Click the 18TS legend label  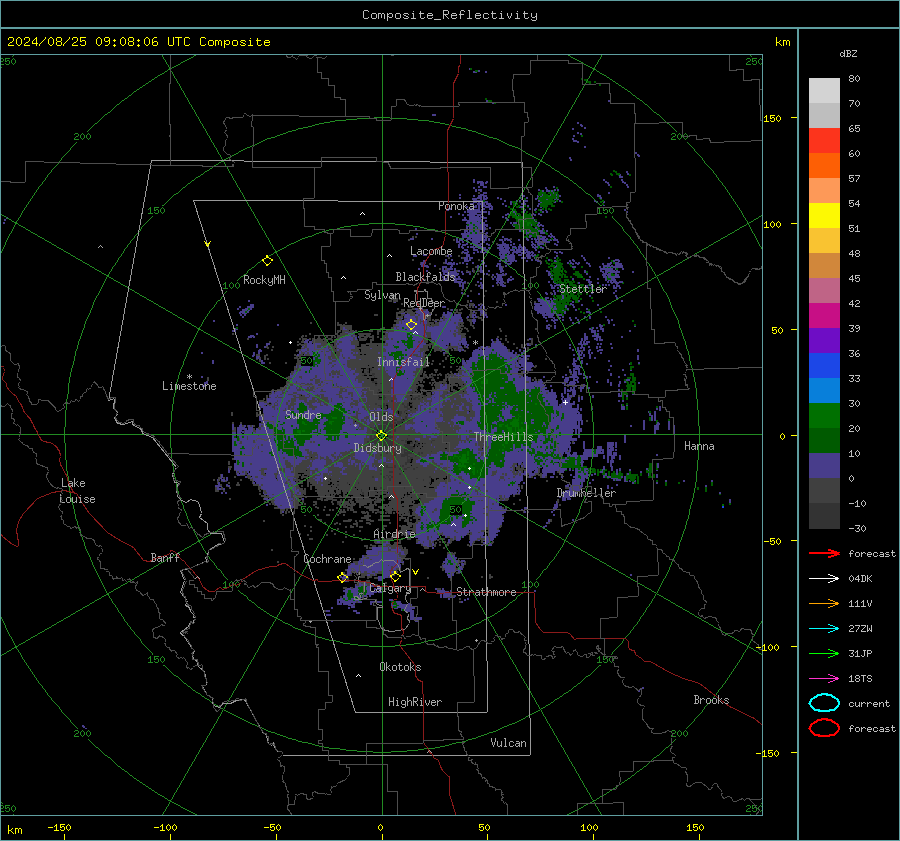click(x=860, y=679)
